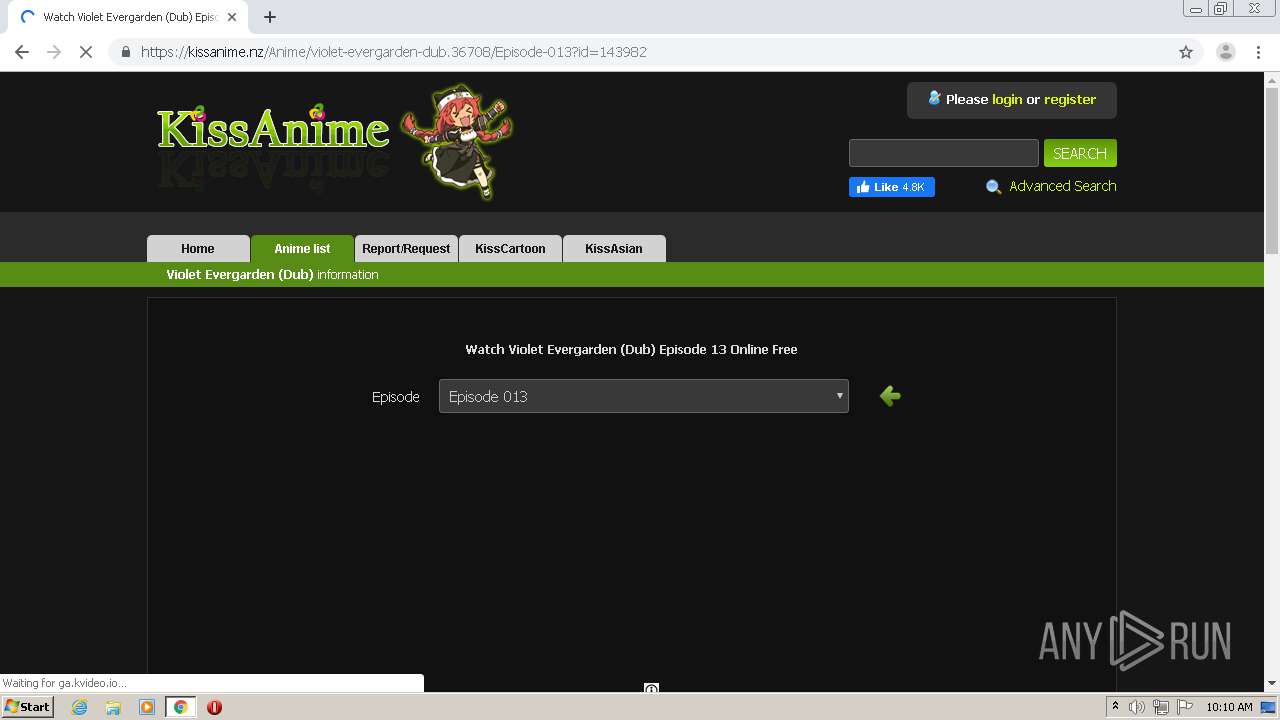The image size is (1280, 720).
Task: Click the red Opera-style taskbar icon
Action: click(214, 707)
